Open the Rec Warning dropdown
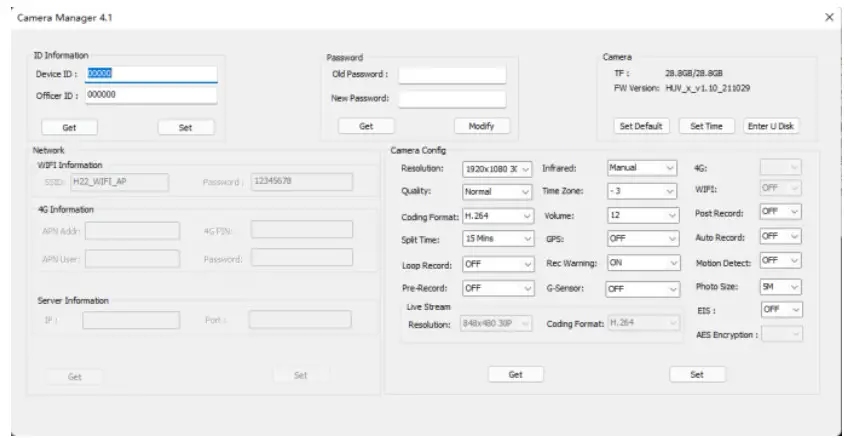The width and height of the screenshot is (844, 443). tap(643, 263)
